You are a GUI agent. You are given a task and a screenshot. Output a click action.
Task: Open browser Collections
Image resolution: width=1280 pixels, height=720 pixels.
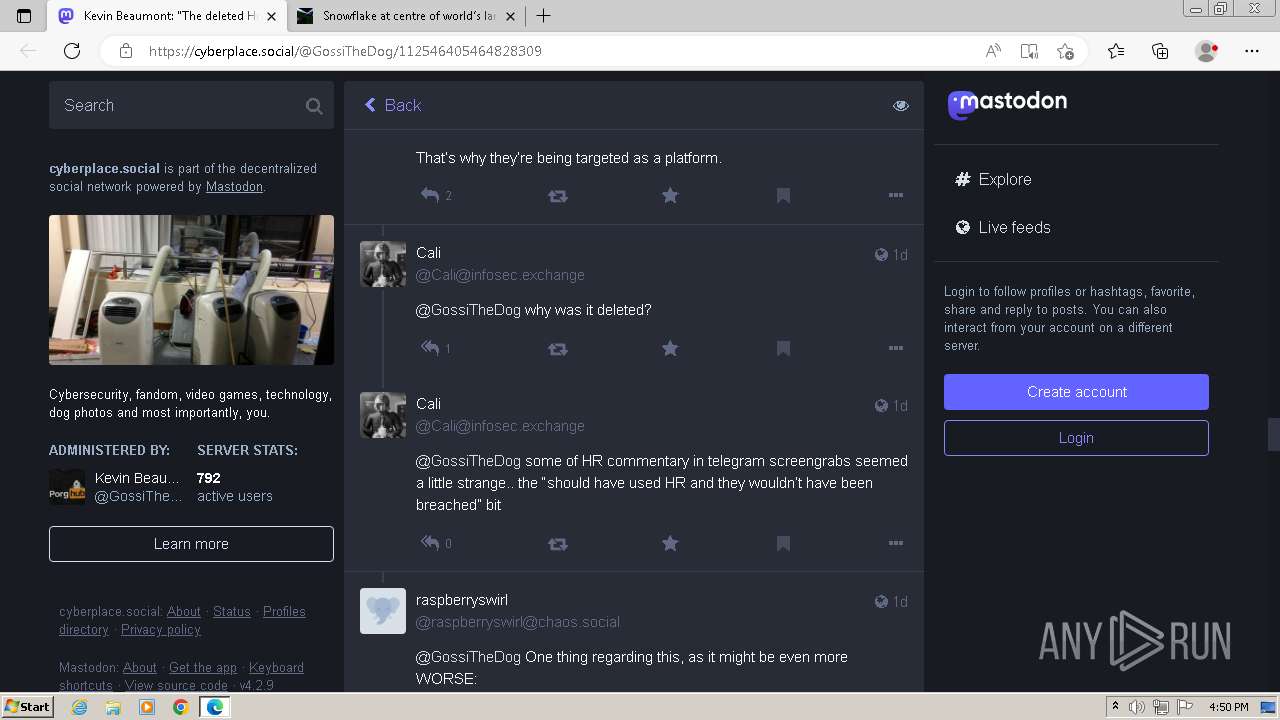click(x=1160, y=51)
